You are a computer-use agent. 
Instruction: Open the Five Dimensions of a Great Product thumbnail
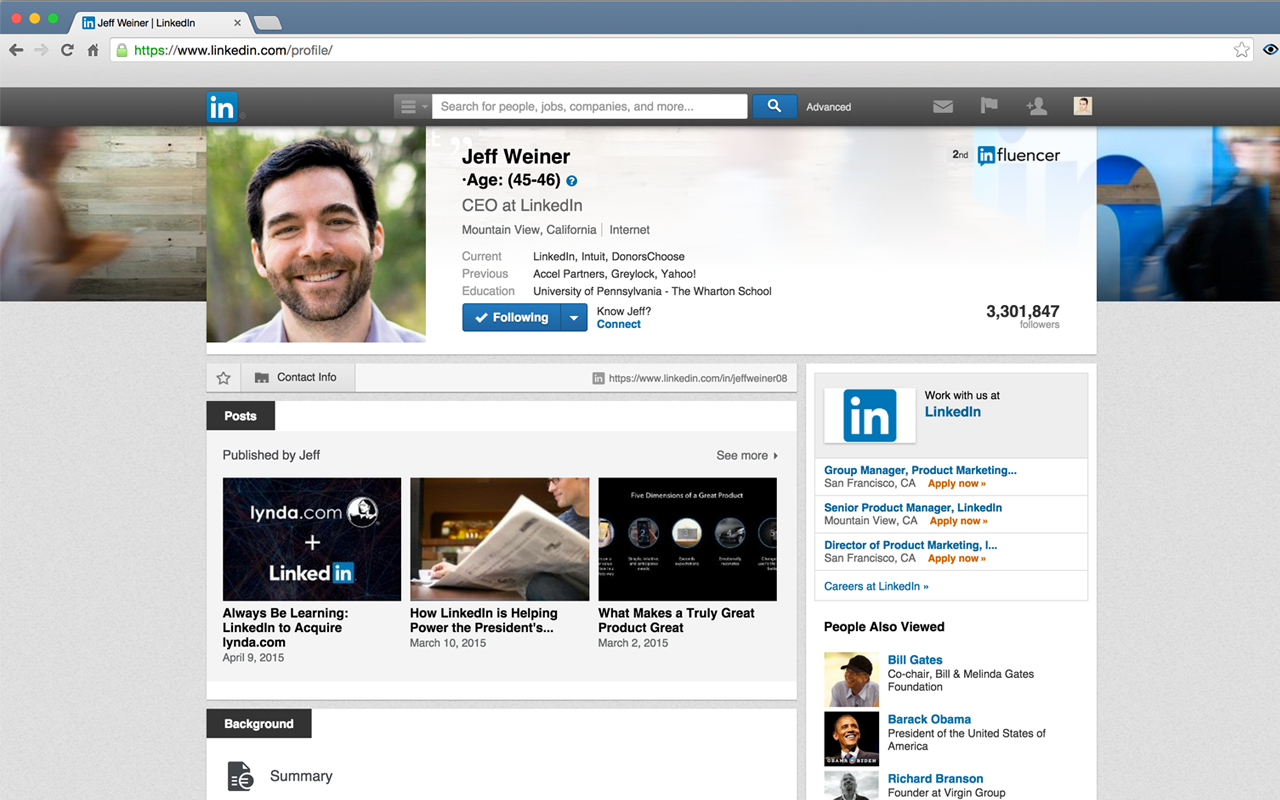[687, 539]
